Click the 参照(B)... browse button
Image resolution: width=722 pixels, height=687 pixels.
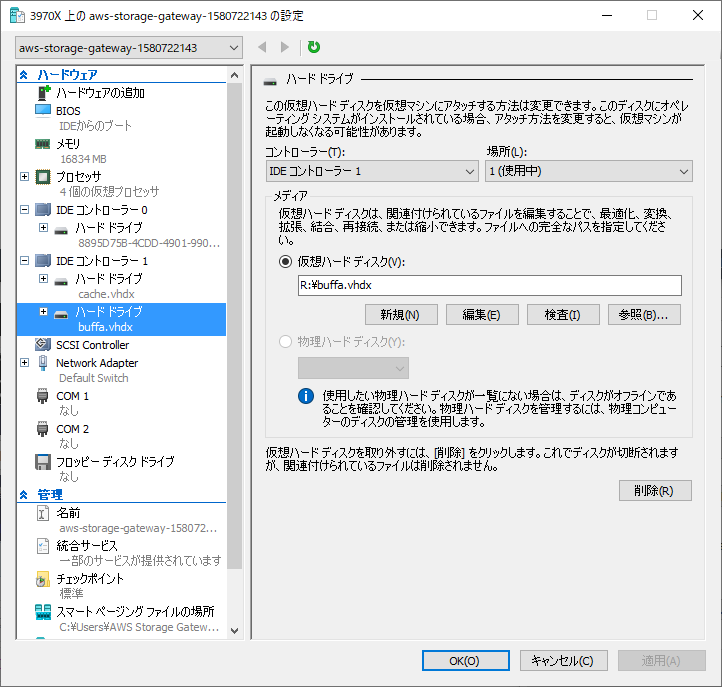tap(644, 314)
